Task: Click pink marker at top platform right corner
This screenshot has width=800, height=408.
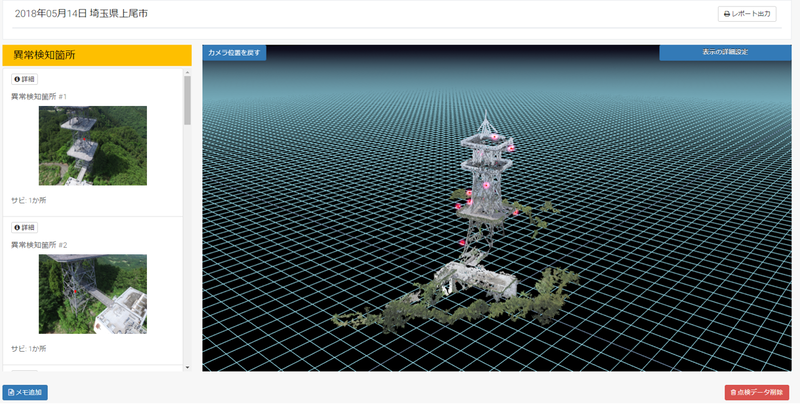Action: tap(510, 148)
